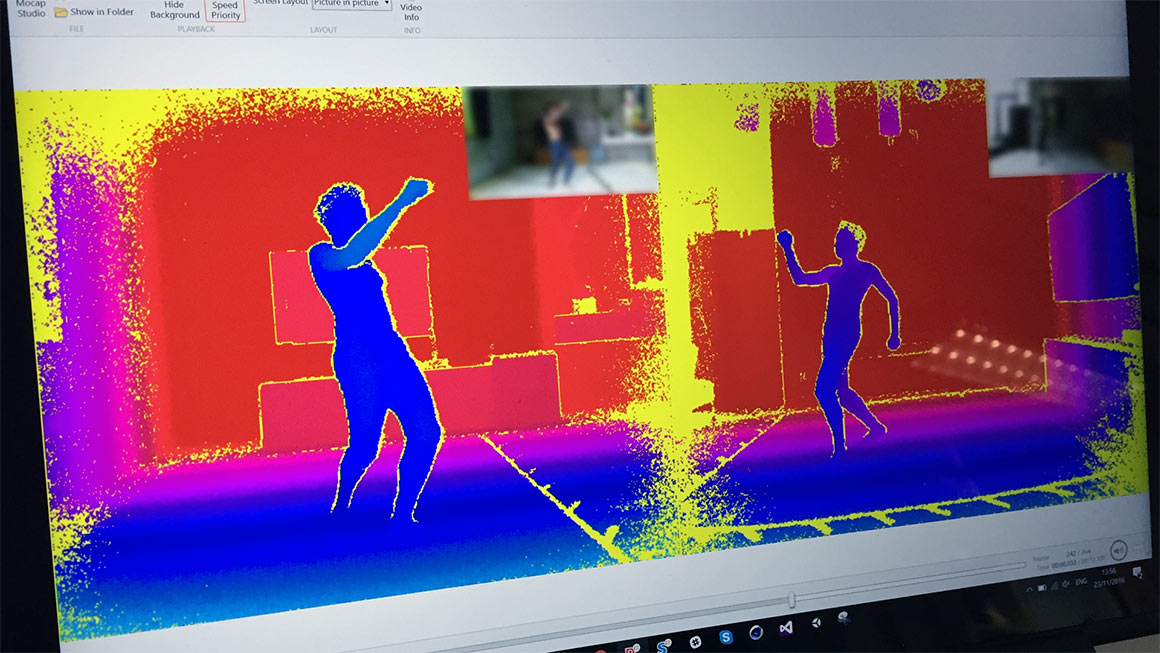Click the Show in Folder folder icon
The width and height of the screenshot is (1160, 653).
pyautogui.click(x=61, y=12)
